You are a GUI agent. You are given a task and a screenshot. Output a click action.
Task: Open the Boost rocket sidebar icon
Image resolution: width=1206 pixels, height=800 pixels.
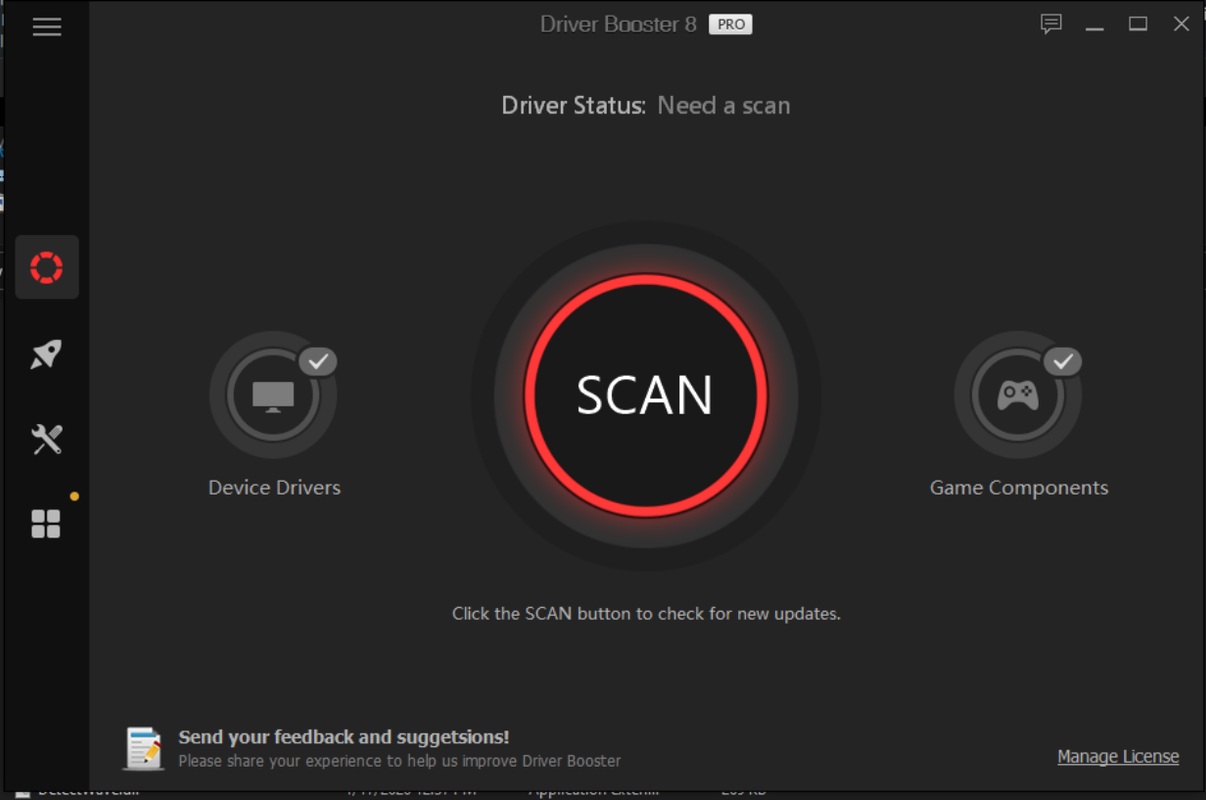click(x=47, y=354)
